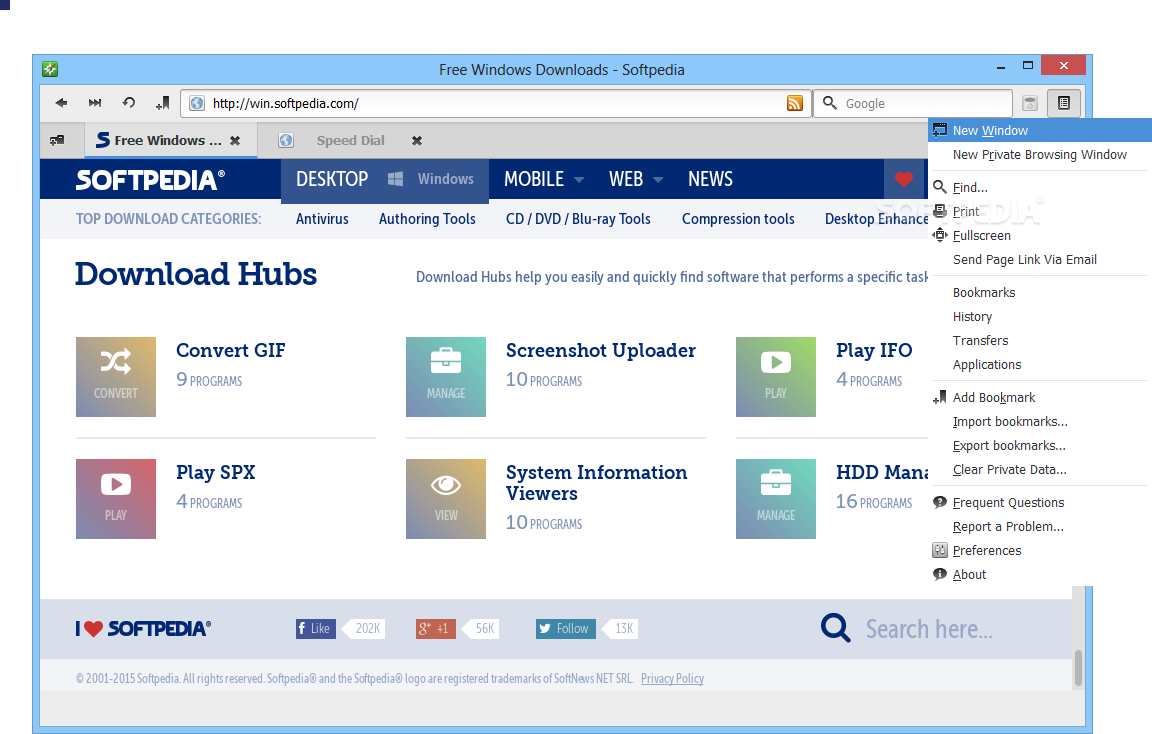The width and height of the screenshot is (1152, 734).
Task: Choose Export bookmarks... menu entry
Action: click(1040, 445)
